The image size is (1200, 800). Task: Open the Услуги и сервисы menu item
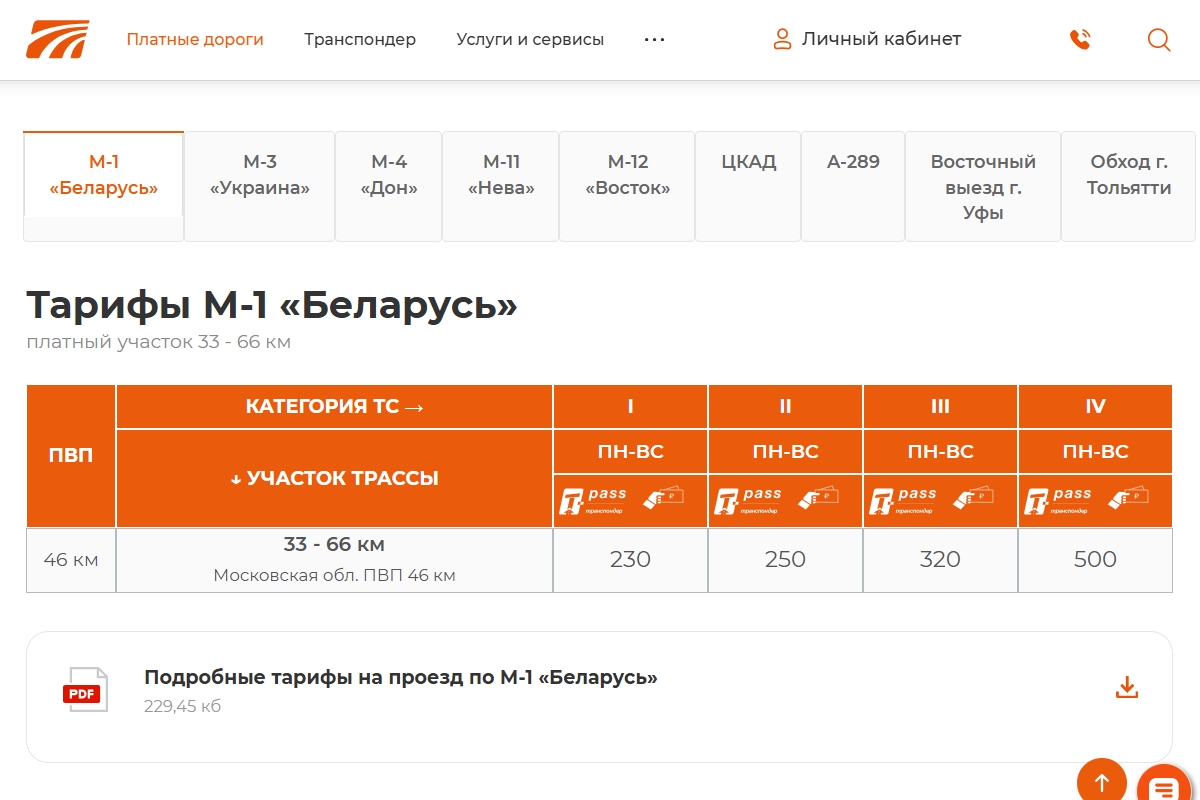(x=530, y=39)
